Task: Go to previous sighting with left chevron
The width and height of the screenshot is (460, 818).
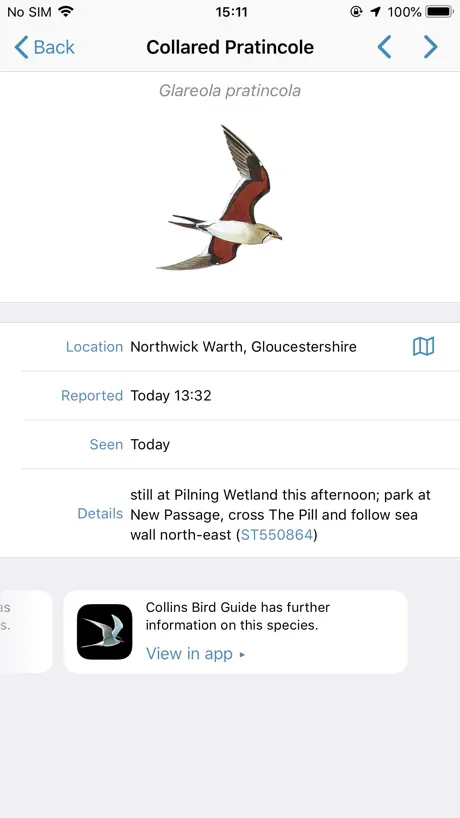Action: [x=384, y=47]
